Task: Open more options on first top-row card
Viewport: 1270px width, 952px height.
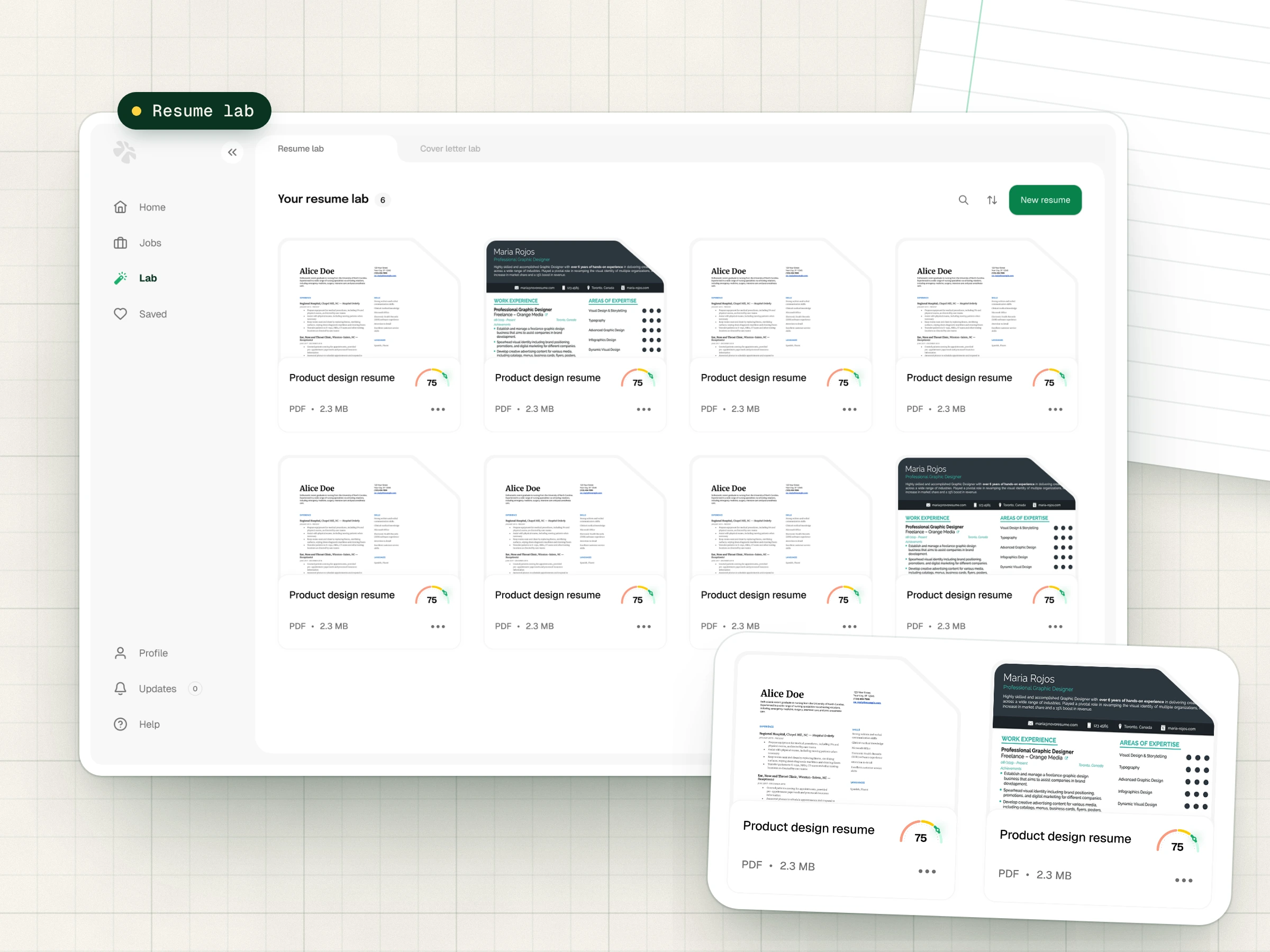Action: (438, 409)
